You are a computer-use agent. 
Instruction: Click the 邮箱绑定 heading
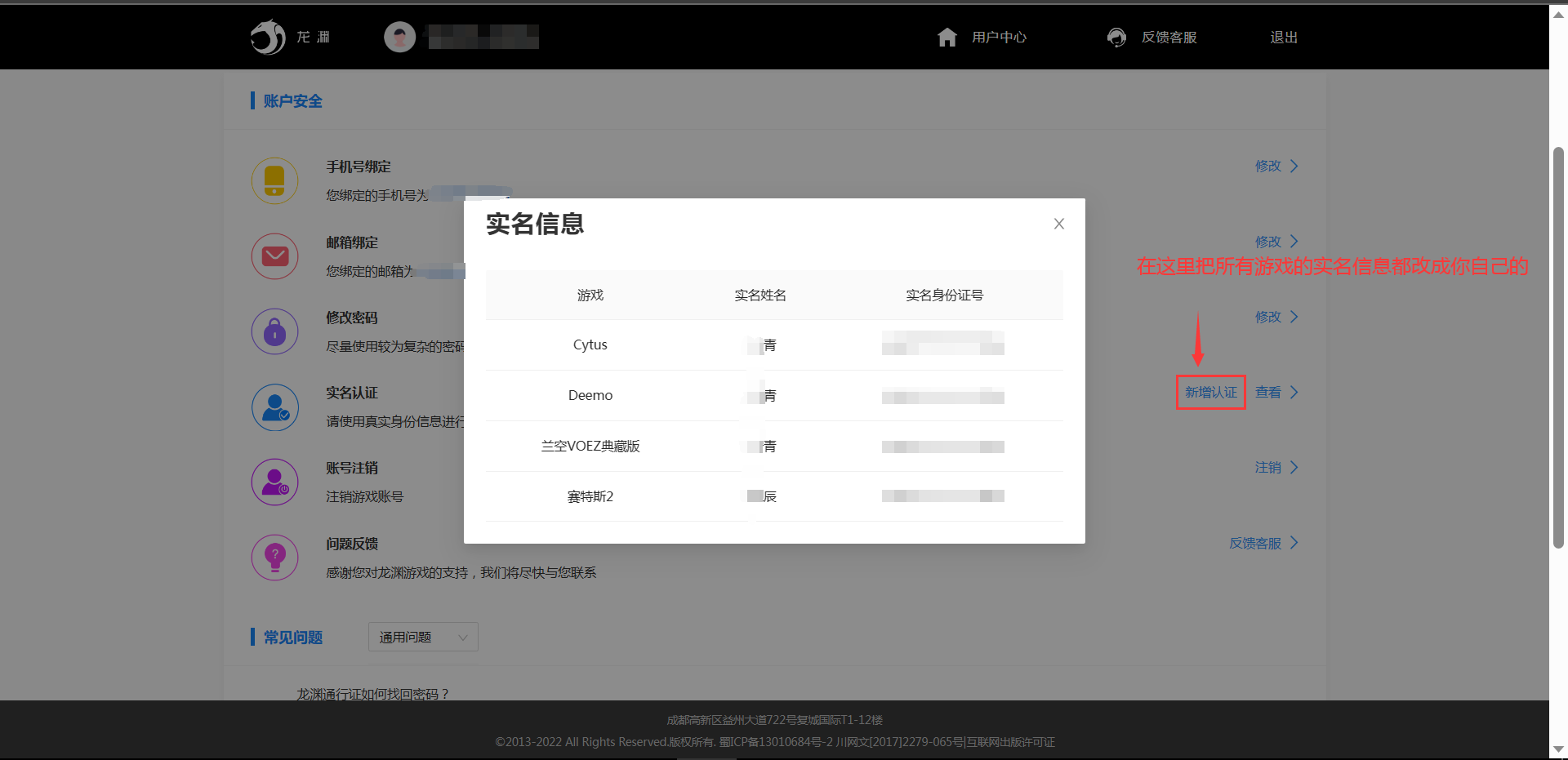352,242
